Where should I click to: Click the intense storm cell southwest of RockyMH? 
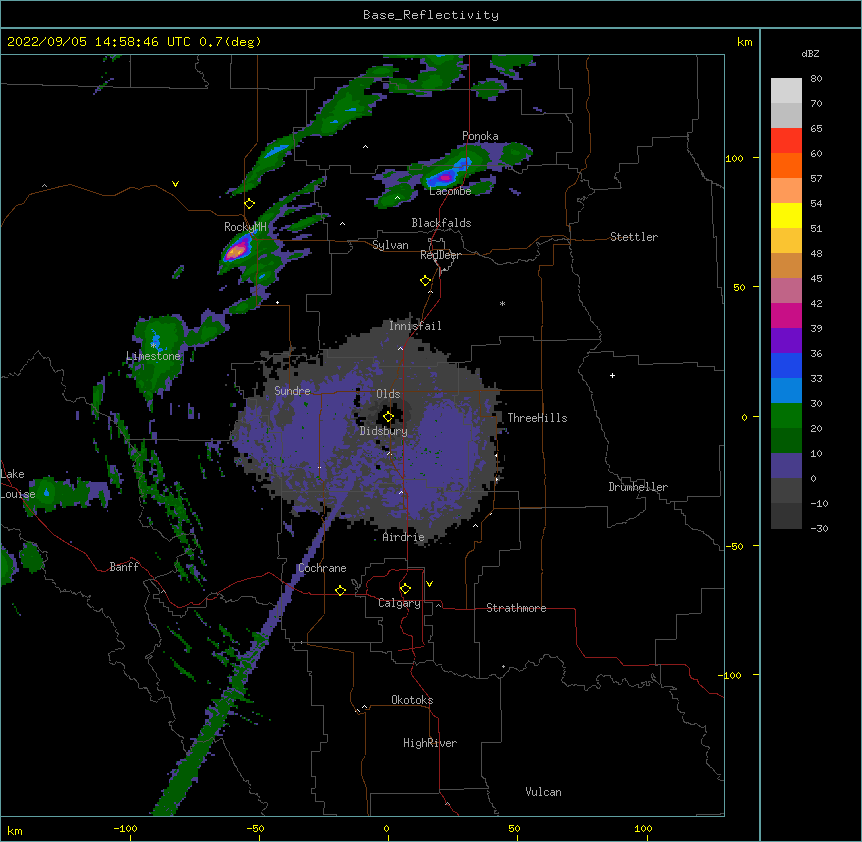236,252
